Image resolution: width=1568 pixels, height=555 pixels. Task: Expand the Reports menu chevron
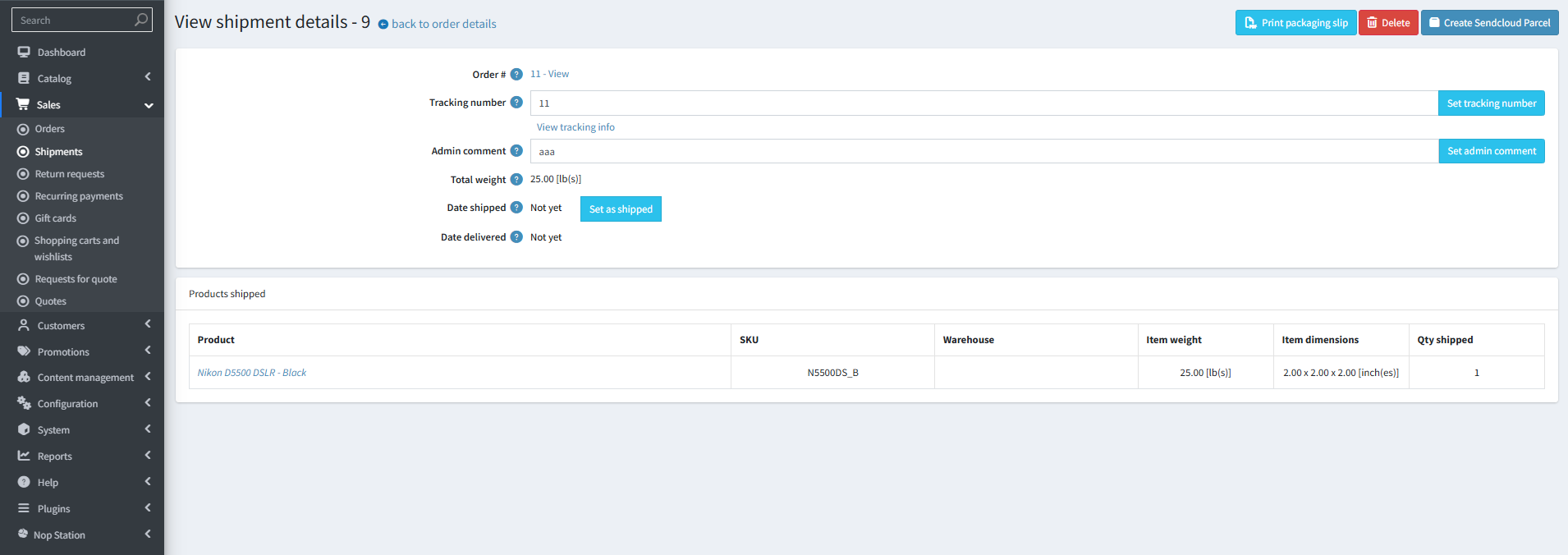click(x=148, y=455)
